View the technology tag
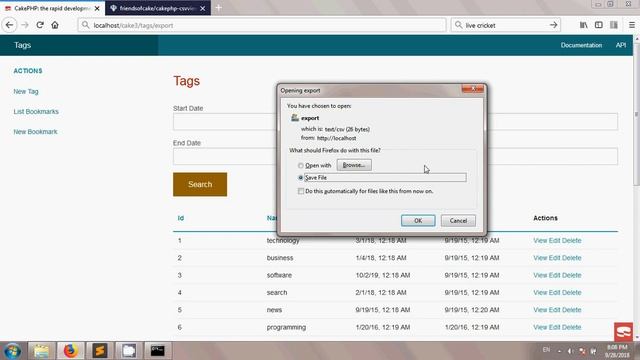The image size is (640, 360). tap(540, 240)
